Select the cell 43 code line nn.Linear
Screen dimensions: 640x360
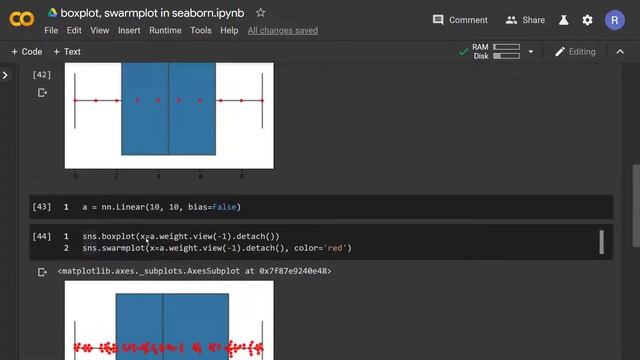point(161,207)
